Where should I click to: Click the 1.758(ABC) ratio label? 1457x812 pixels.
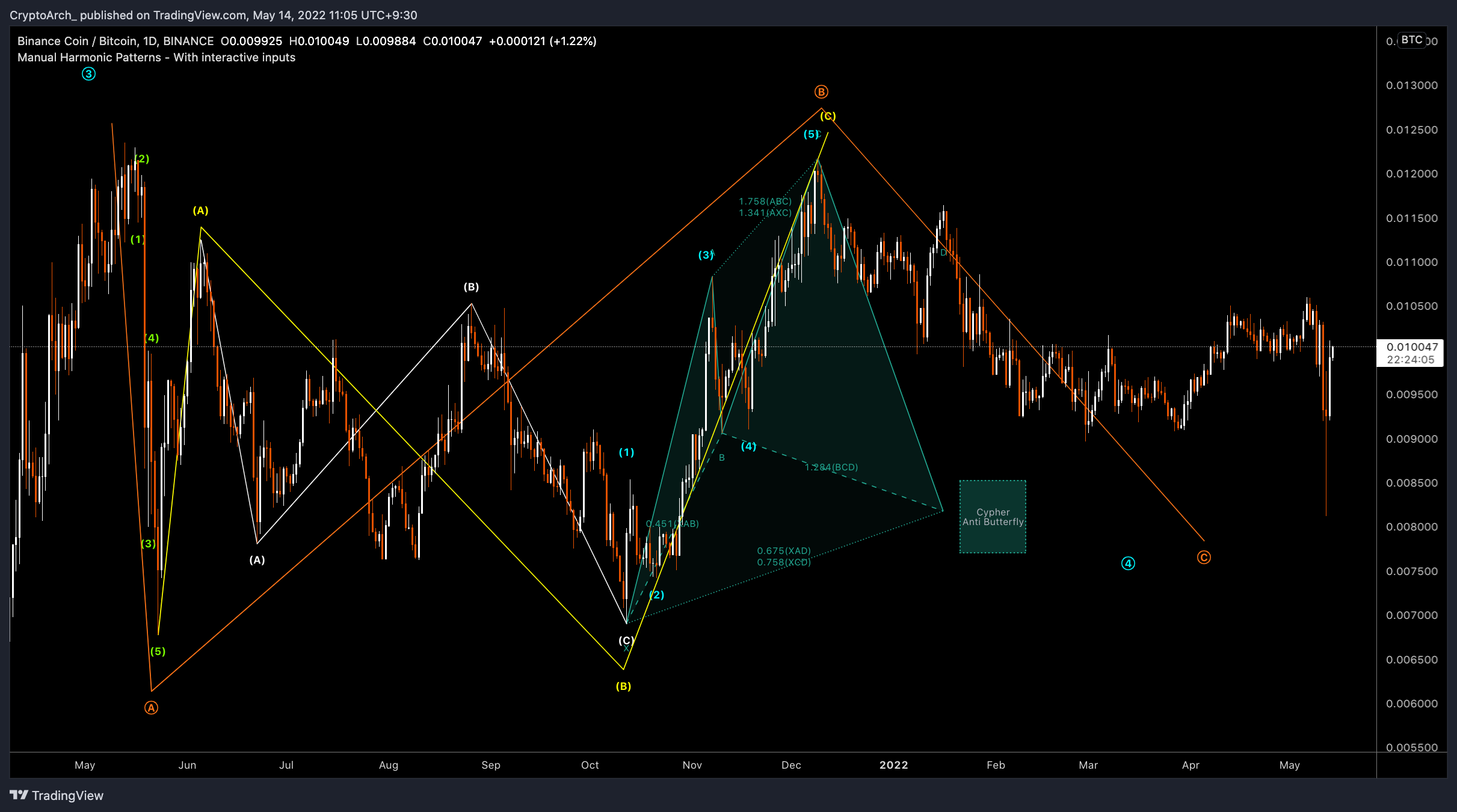765,201
